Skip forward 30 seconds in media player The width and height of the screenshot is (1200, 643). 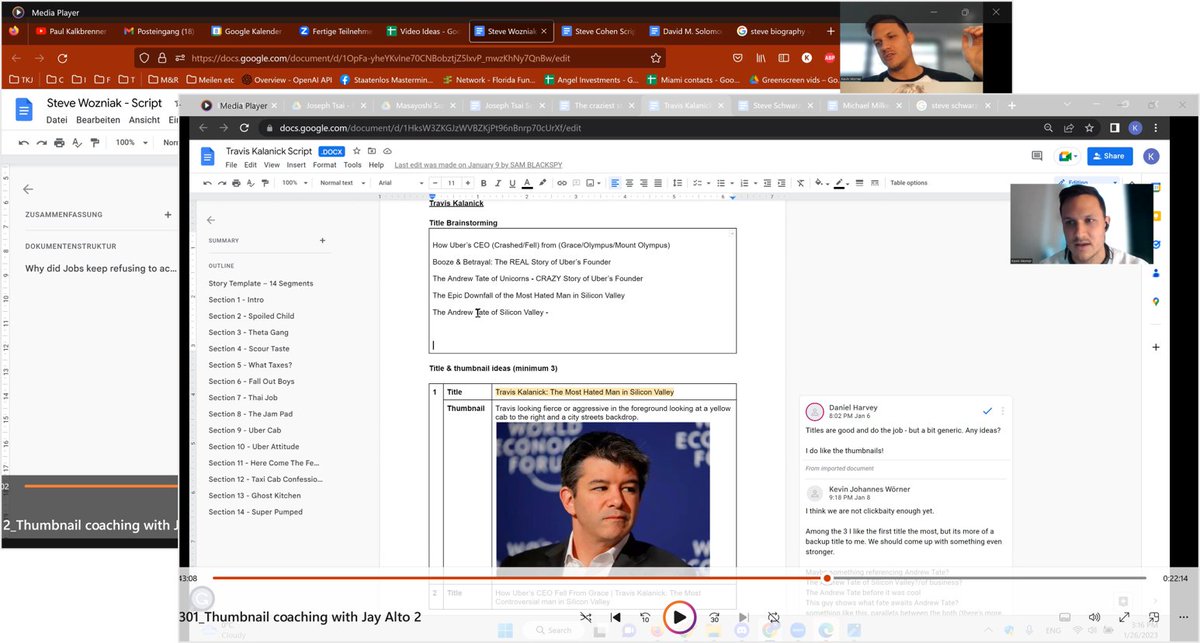pos(715,617)
